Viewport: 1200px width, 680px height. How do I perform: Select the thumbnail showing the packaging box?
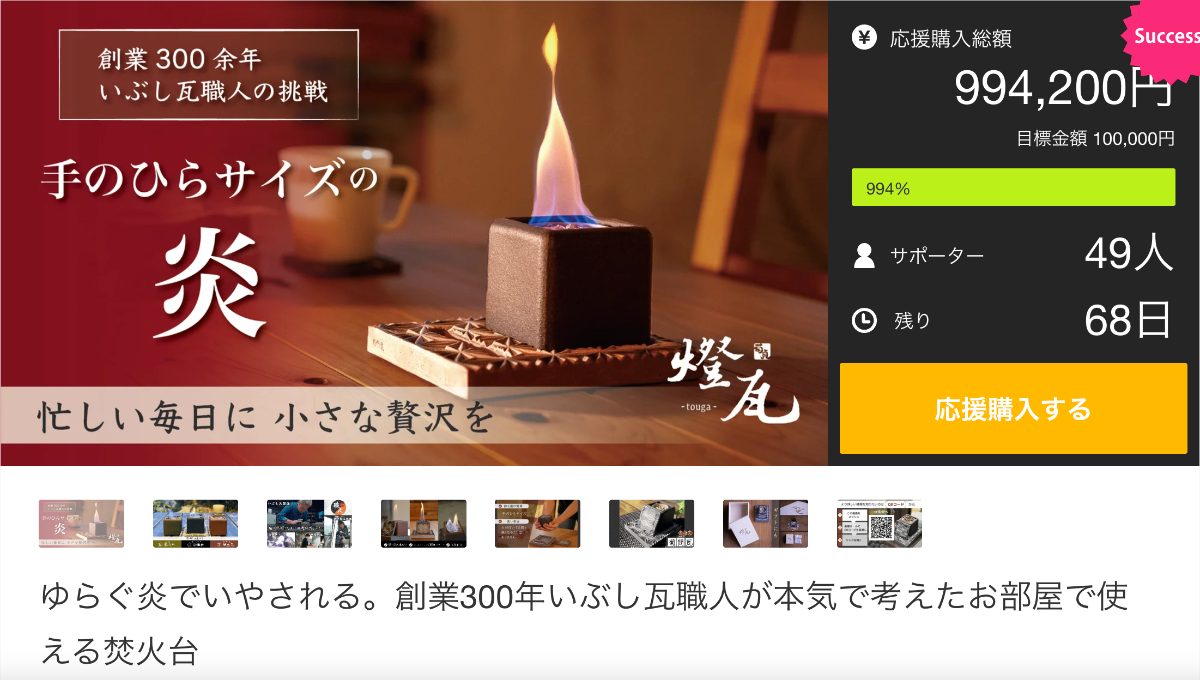coord(765,524)
